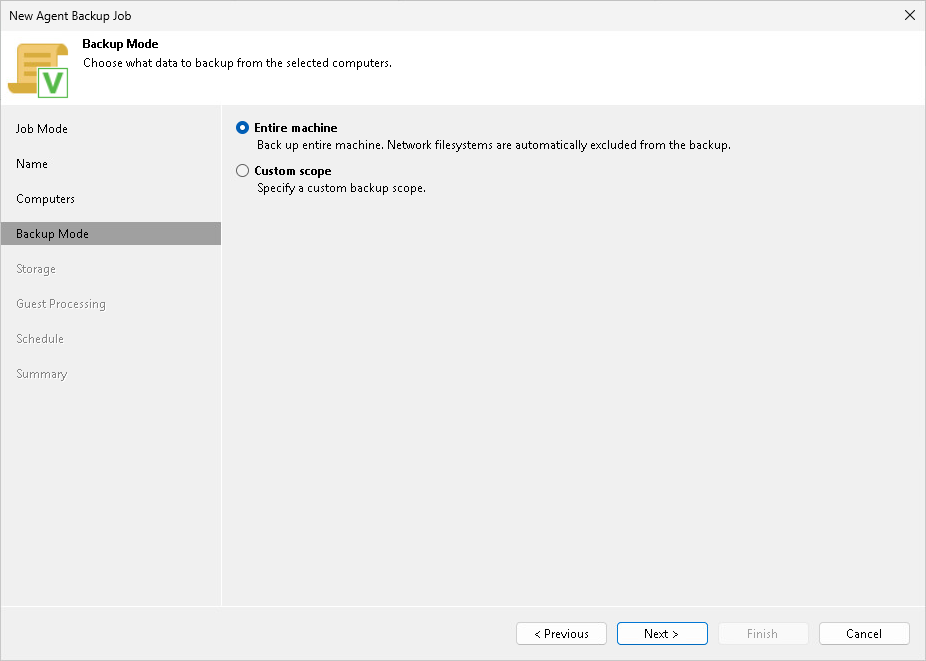Go to the Job Mode step
Image resolution: width=926 pixels, height=661 pixels.
42,129
